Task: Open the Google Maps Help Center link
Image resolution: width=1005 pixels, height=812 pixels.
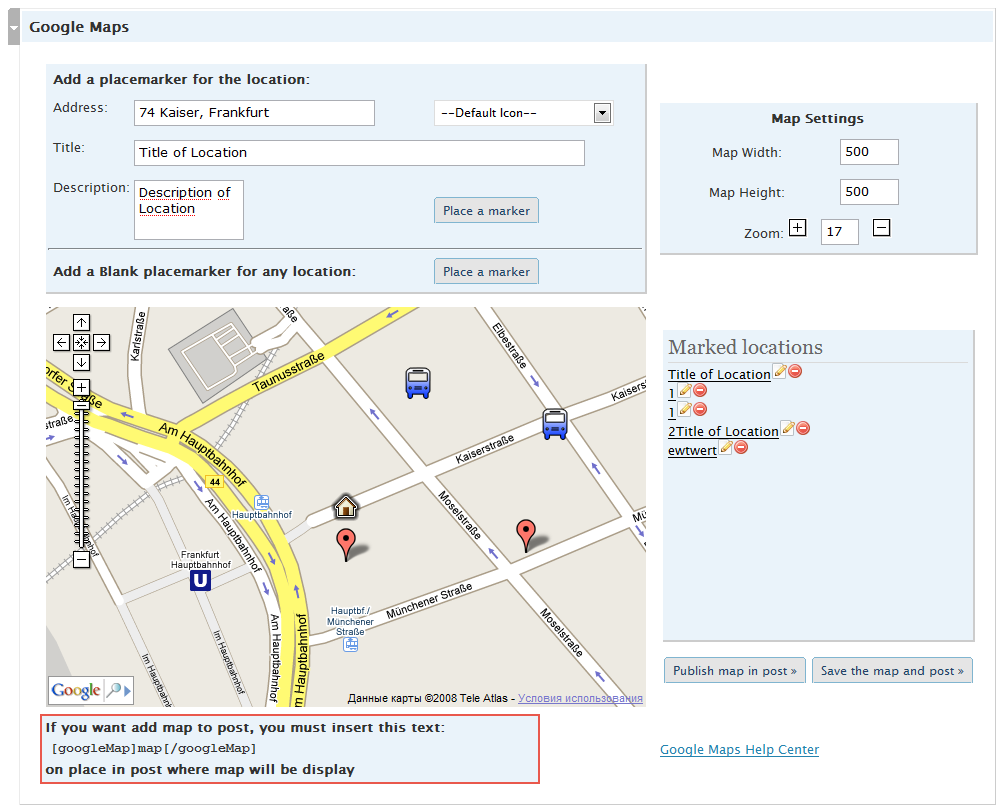Action: [740, 749]
